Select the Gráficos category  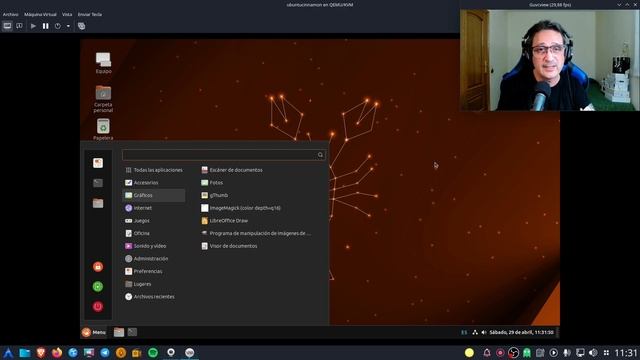coord(154,195)
